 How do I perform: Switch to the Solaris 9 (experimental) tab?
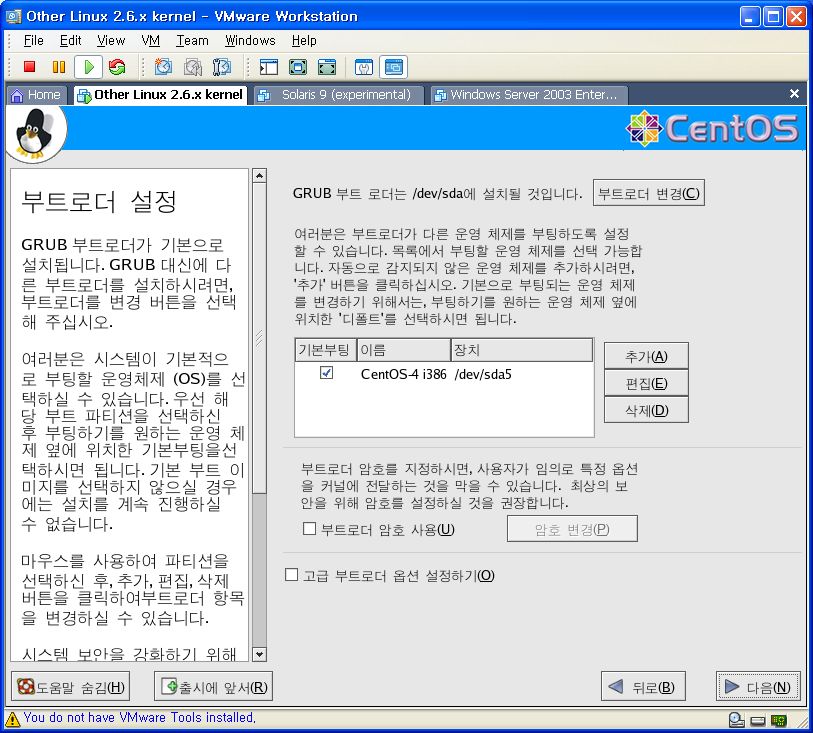pyautogui.click(x=338, y=95)
